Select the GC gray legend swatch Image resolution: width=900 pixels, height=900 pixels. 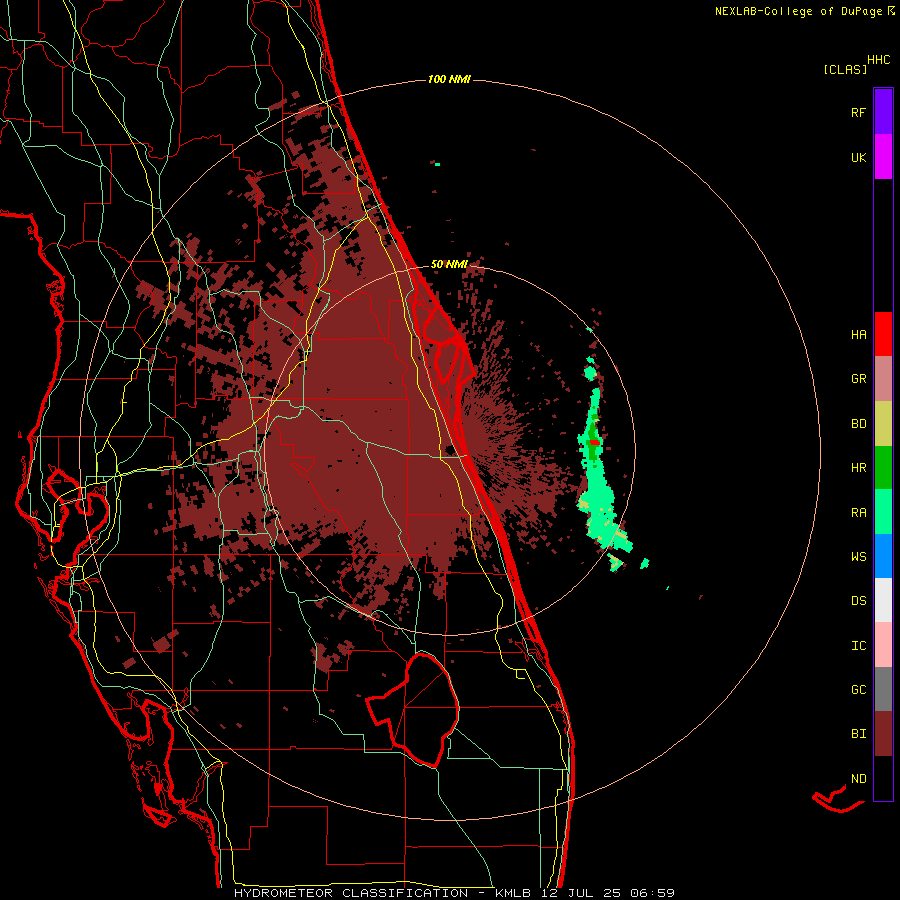coord(883,689)
